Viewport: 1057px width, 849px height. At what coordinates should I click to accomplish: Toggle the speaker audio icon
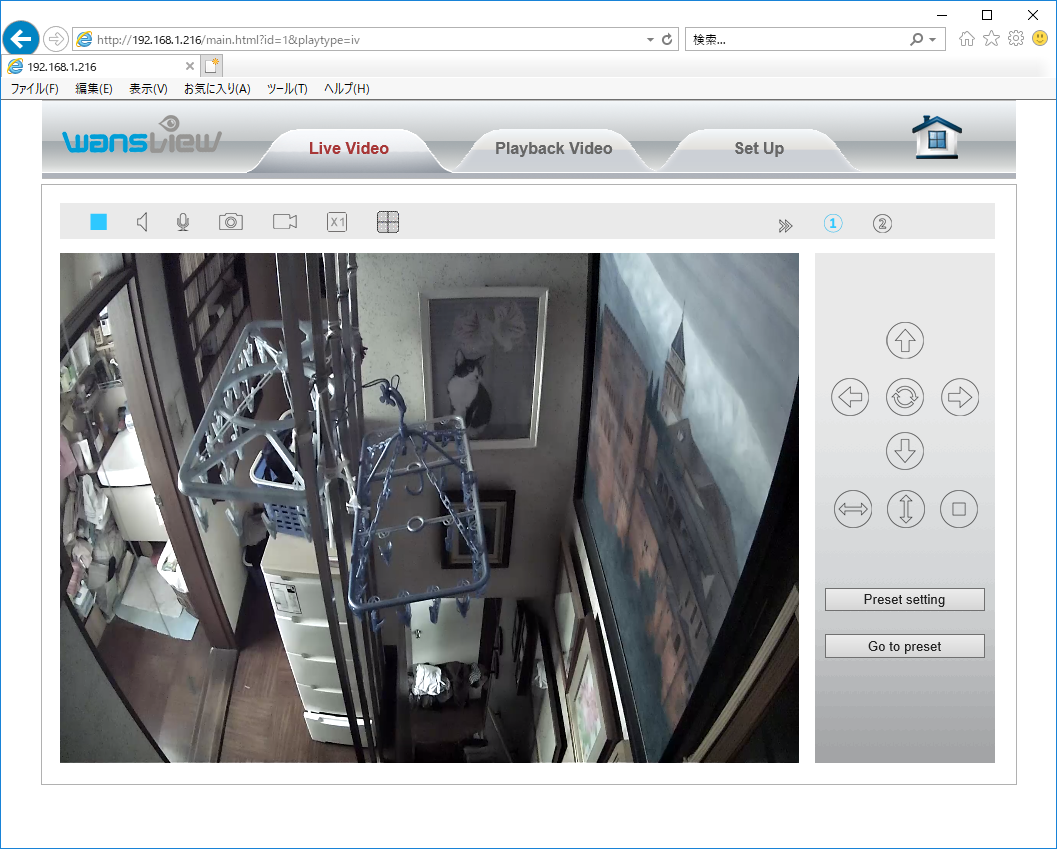pos(142,222)
